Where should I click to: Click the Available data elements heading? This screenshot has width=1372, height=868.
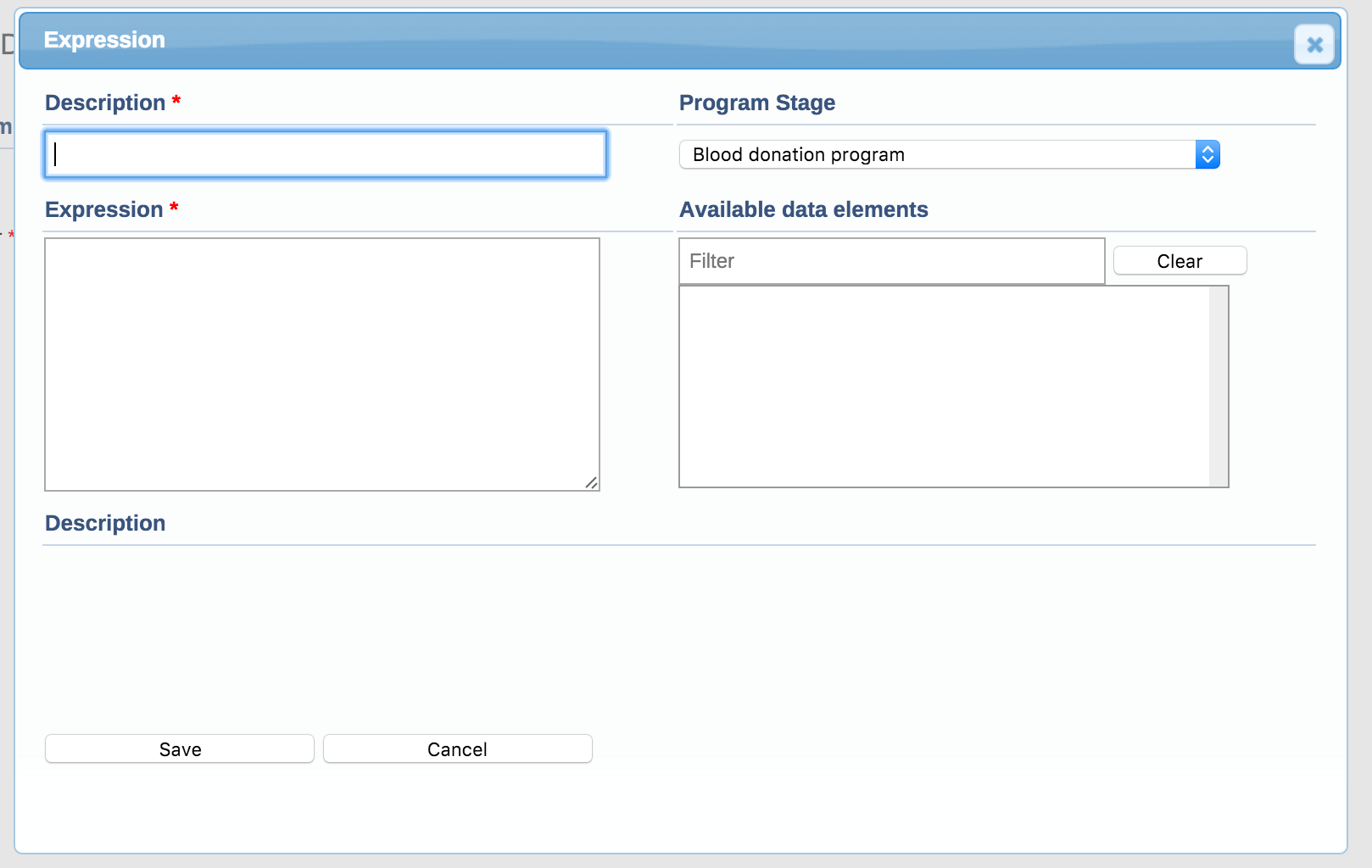804,209
